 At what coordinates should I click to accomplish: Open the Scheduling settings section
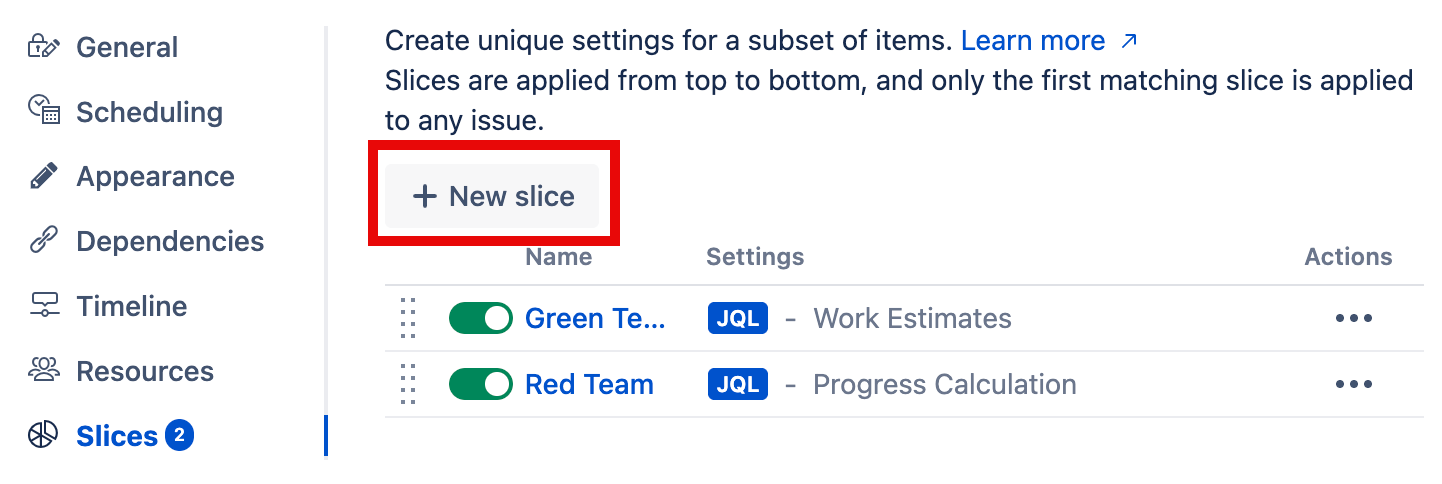click(149, 112)
